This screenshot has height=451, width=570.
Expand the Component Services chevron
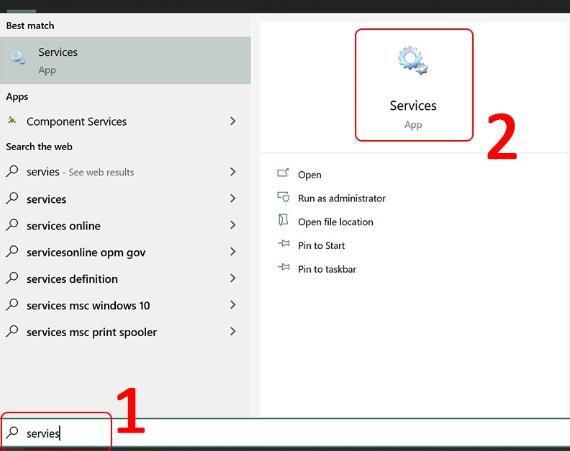[233, 121]
